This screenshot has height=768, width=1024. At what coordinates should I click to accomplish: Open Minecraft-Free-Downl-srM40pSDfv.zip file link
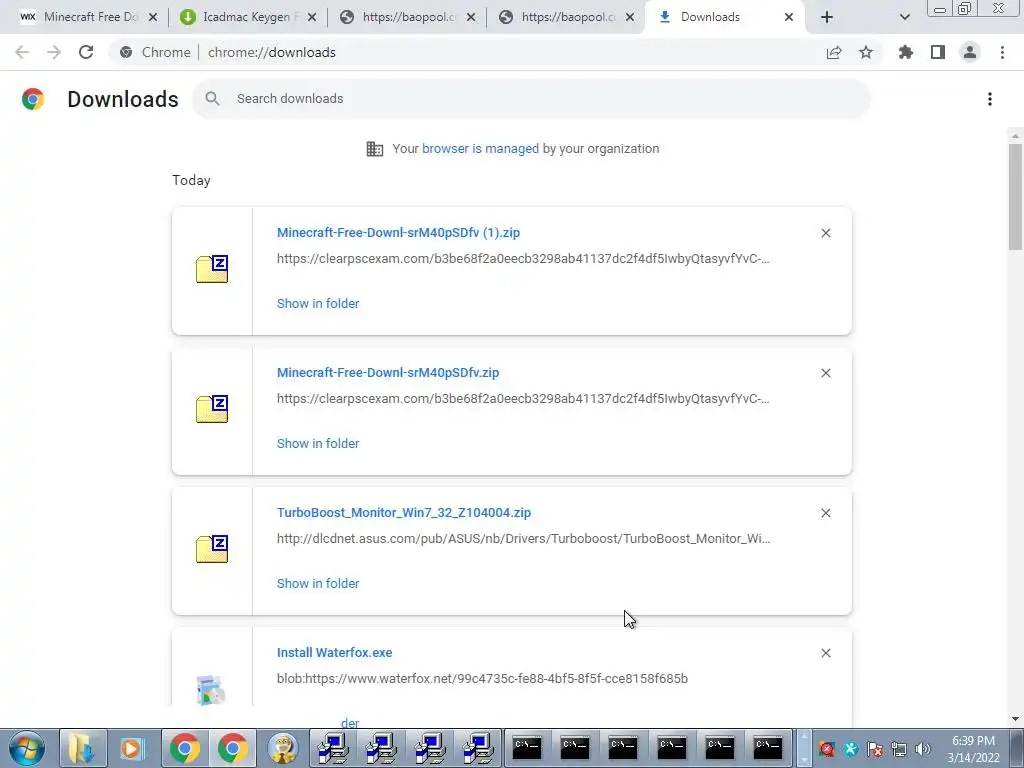(x=388, y=372)
